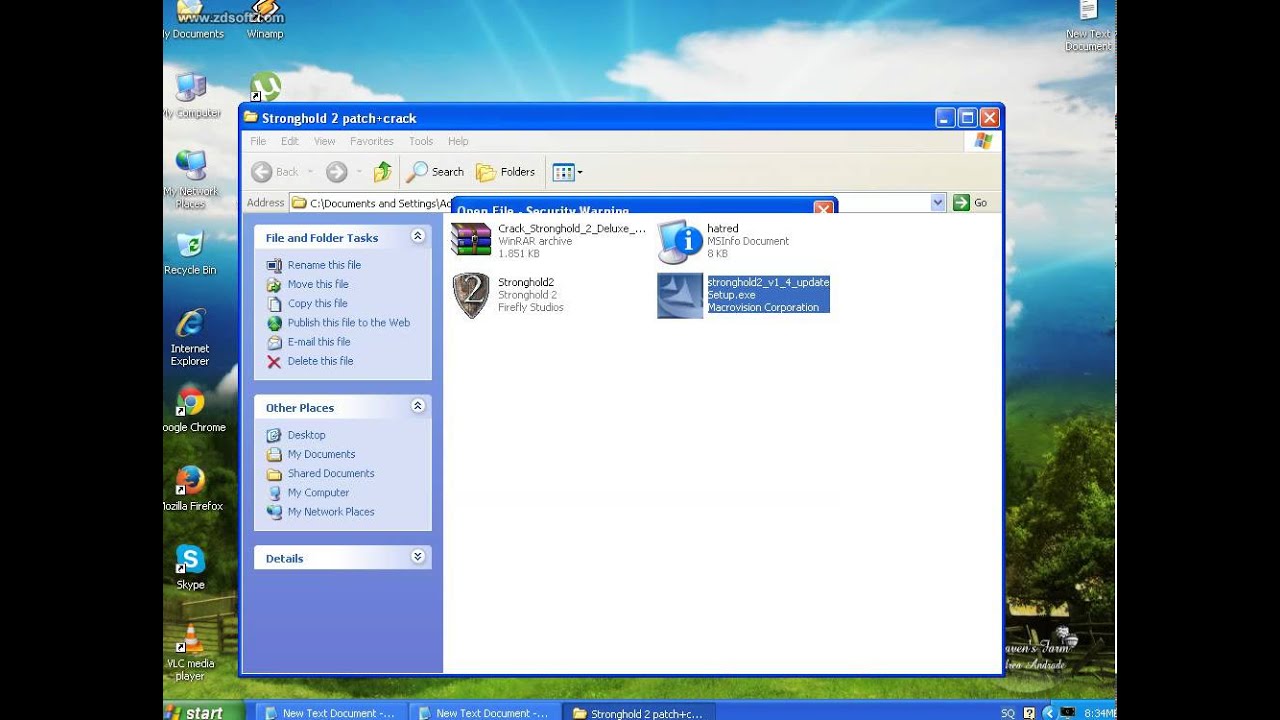The width and height of the screenshot is (1280, 720).
Task: Expand the Details panel
Action: (x=418, y=557)
